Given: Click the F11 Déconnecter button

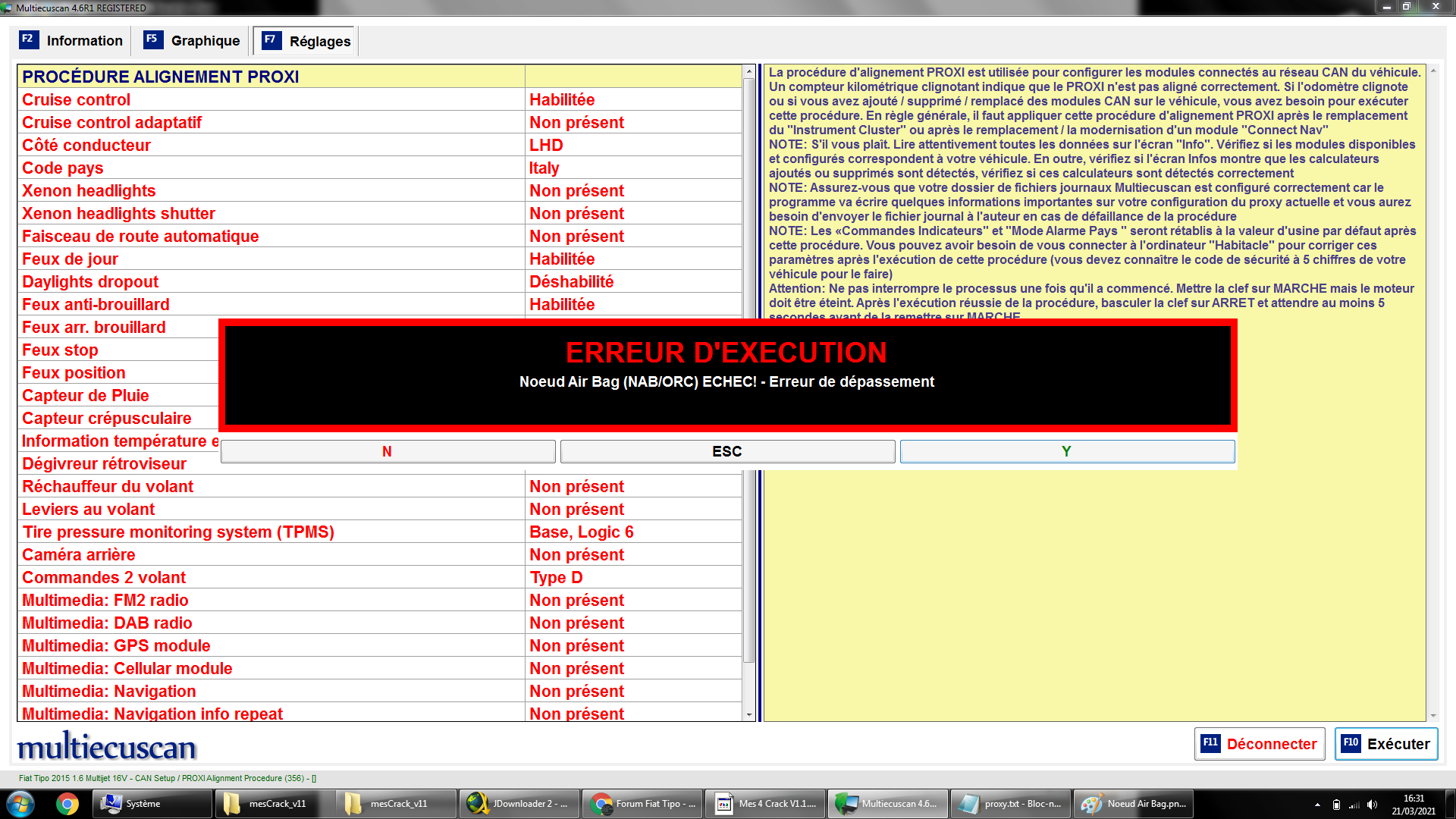Looking at the screenshot, I should 1259,744.
